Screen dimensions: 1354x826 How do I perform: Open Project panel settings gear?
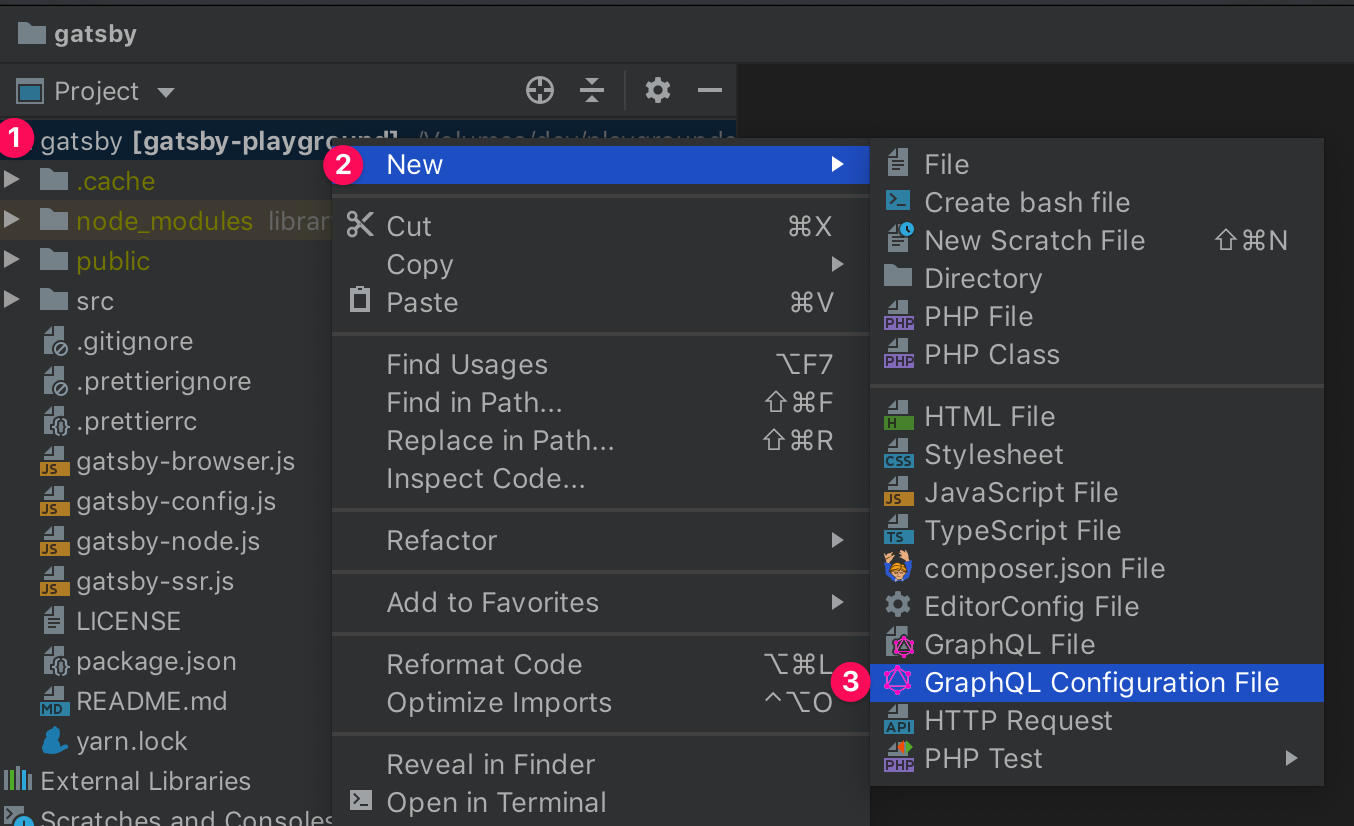click(657, 91)
